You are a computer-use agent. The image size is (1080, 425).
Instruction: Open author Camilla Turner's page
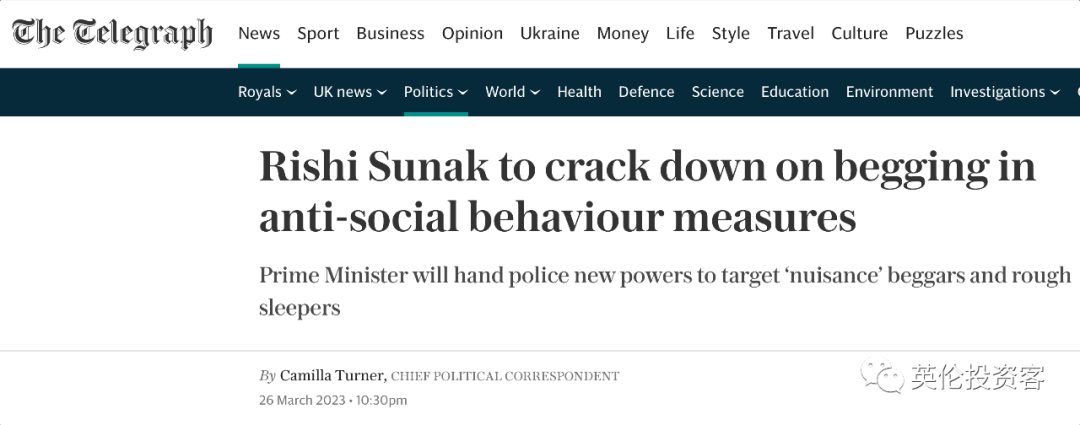click(333, 375)
